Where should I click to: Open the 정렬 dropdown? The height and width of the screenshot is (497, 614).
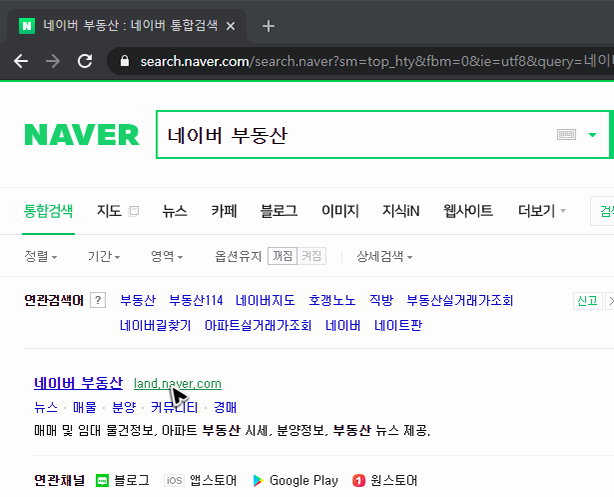[x=41, y=257]
